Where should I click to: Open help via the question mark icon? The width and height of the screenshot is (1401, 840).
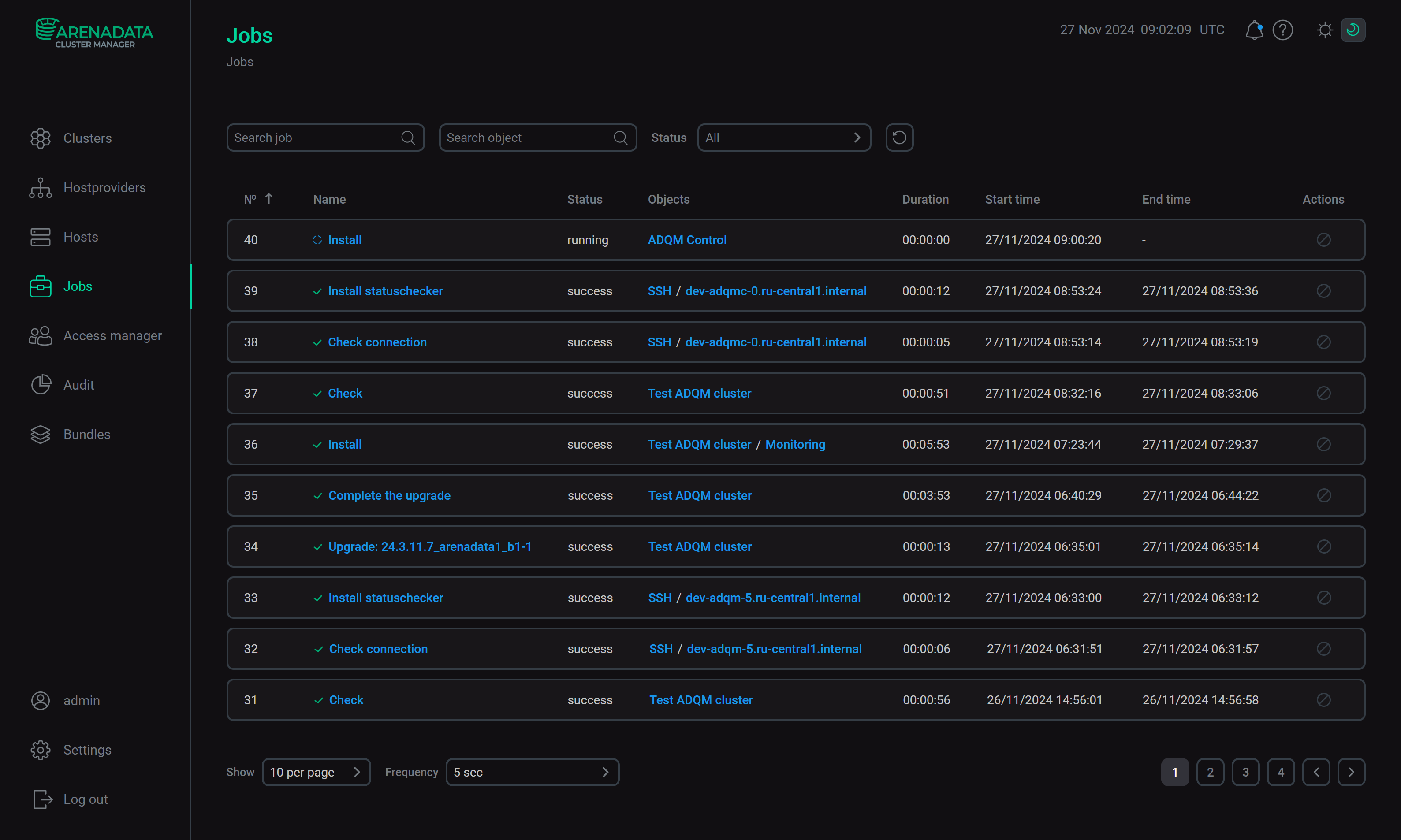click(1282, 30)
